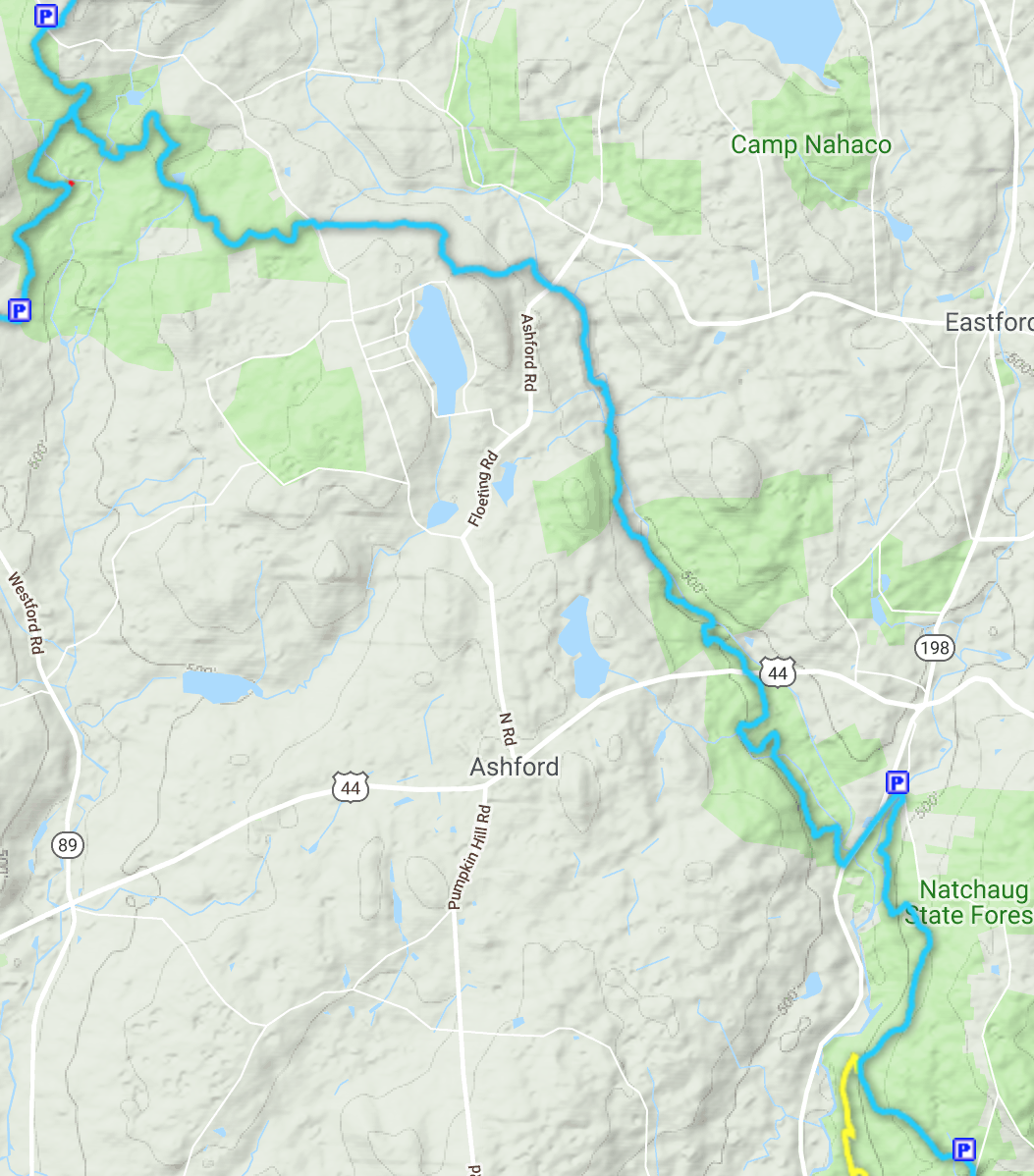Select the Ashford town label
Image resolution: width=1034 pixels, height=1176 pixels.
point(514,767)
